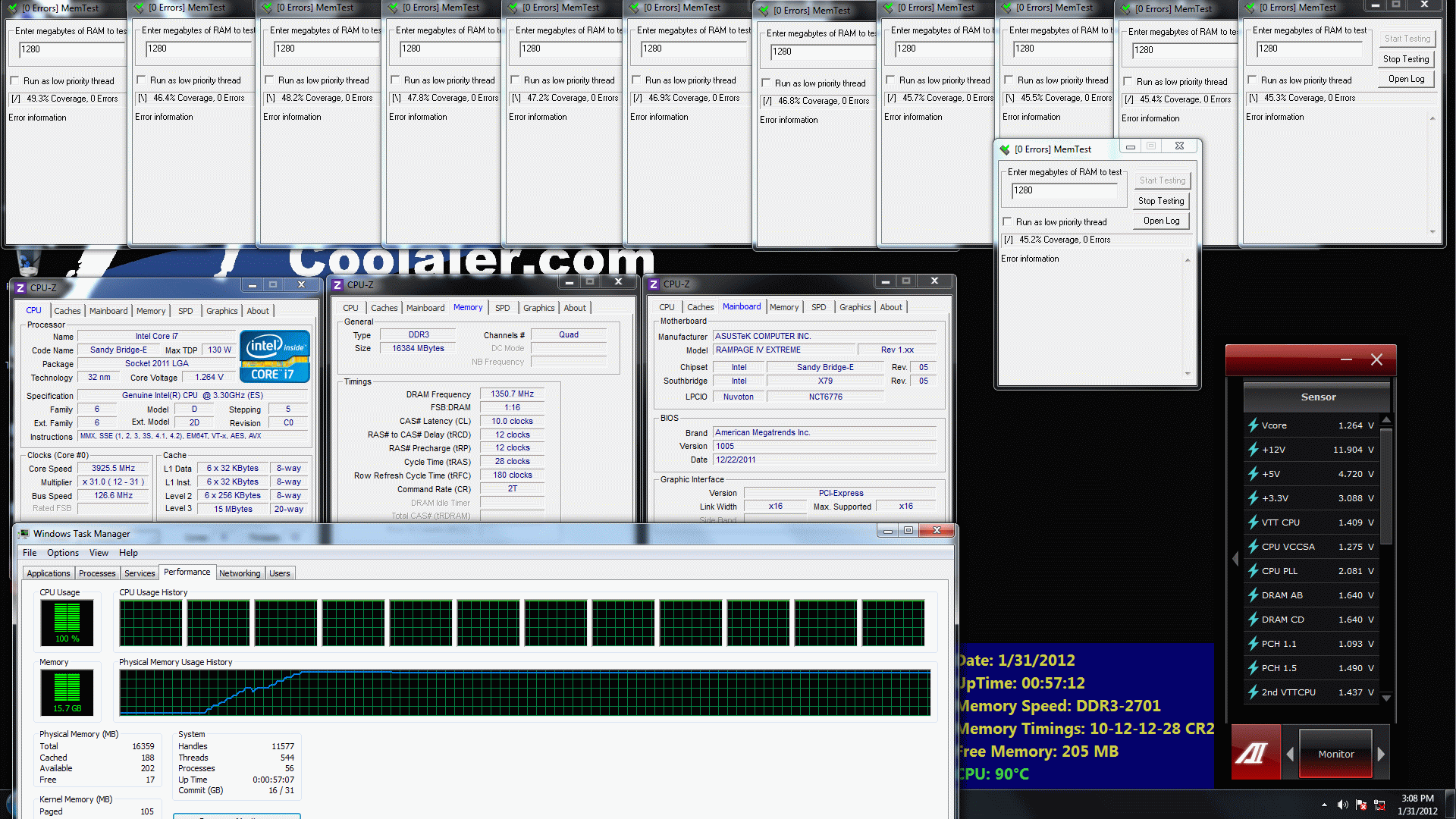Click Open Log in the 45.3% Coverage MemTest
This screenshot has width=1456, height=819.
point(1406,79)
